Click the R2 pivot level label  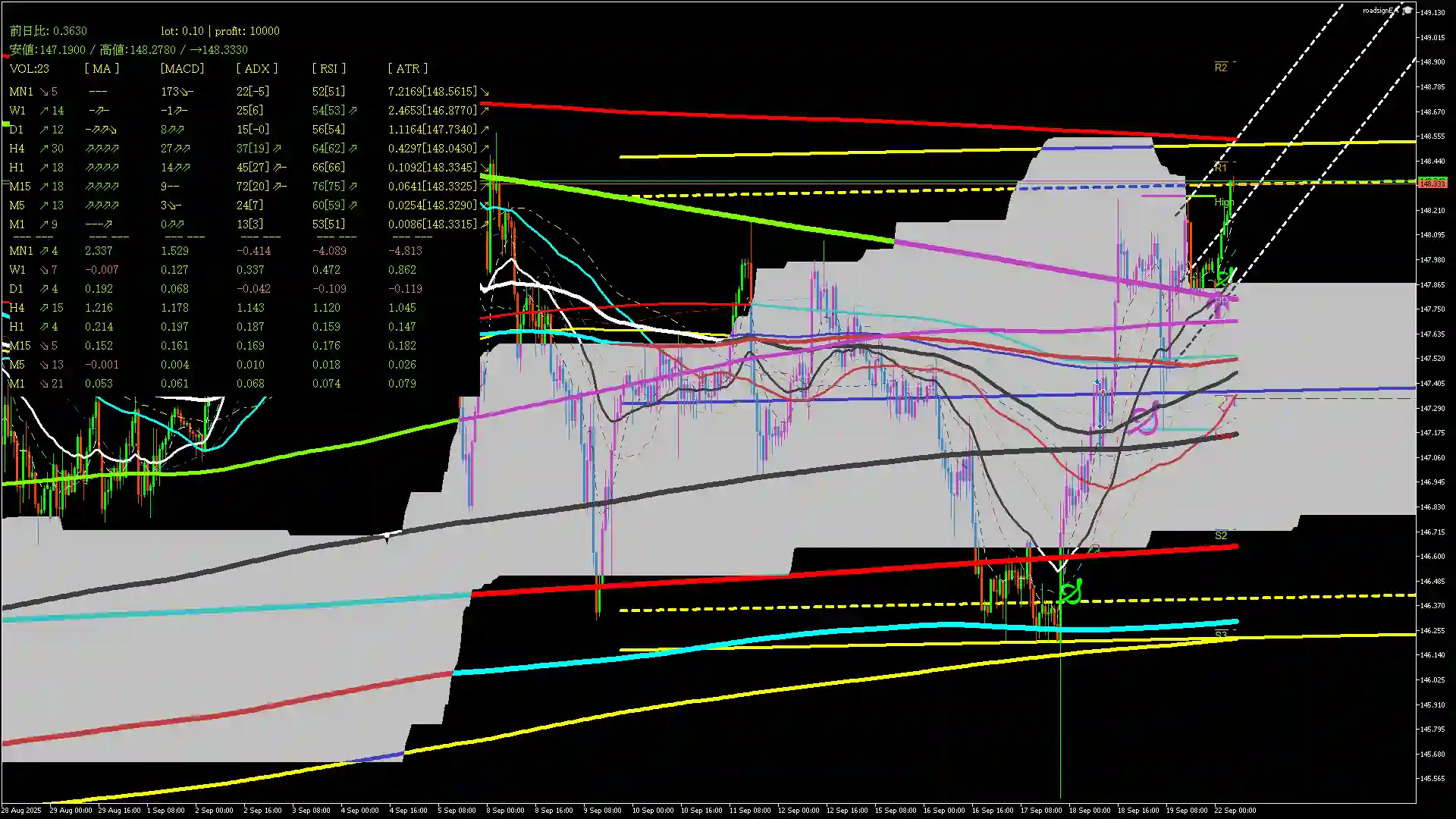1220,67
